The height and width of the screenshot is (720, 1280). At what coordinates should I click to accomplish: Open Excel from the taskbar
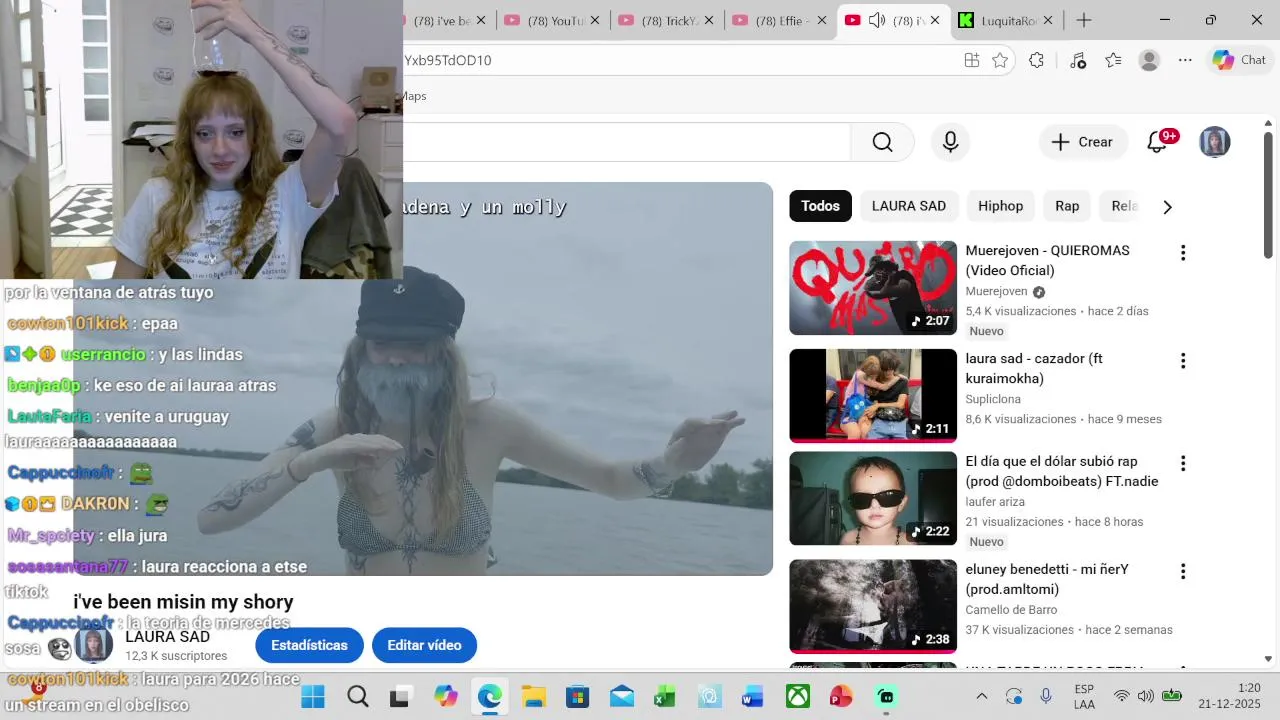[665, 696]
